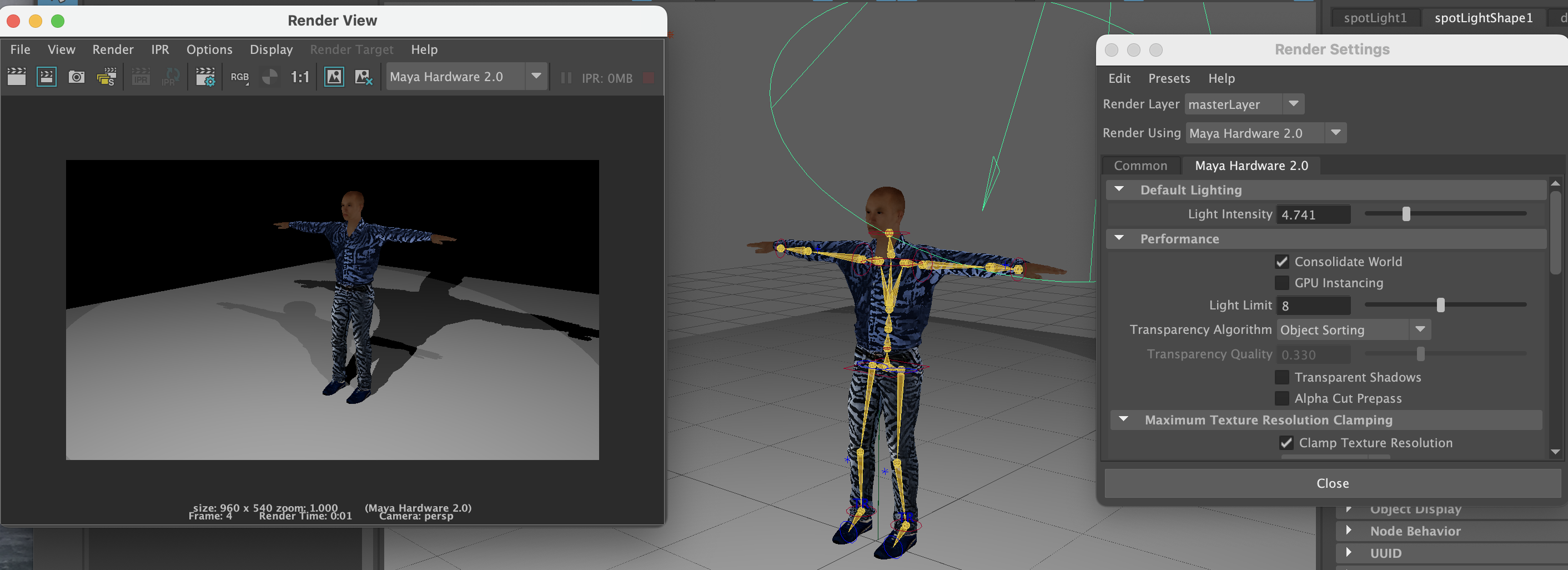1568x570 pixels.
Task: Click the Render Sequence icon
Action: click(107, 77)
